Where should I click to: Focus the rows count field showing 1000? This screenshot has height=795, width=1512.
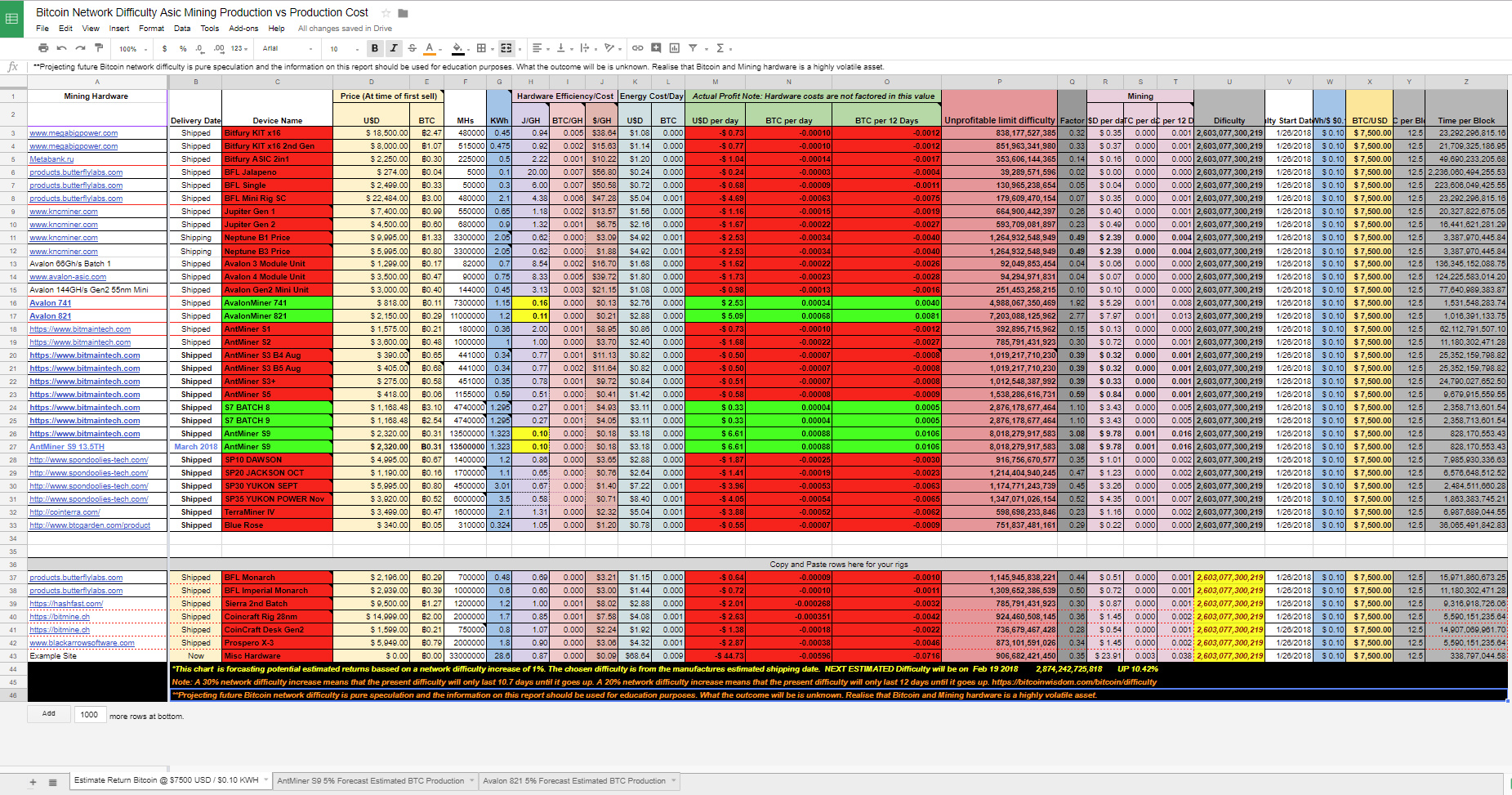coord(89,715)
